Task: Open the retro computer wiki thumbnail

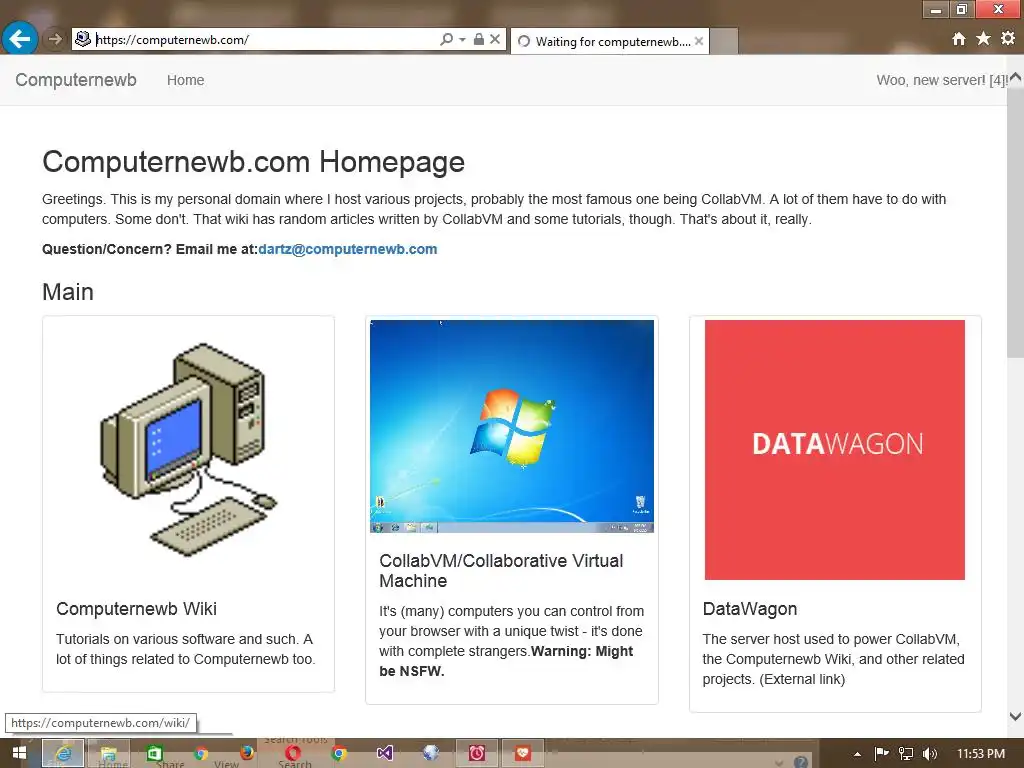Action: 189,450
